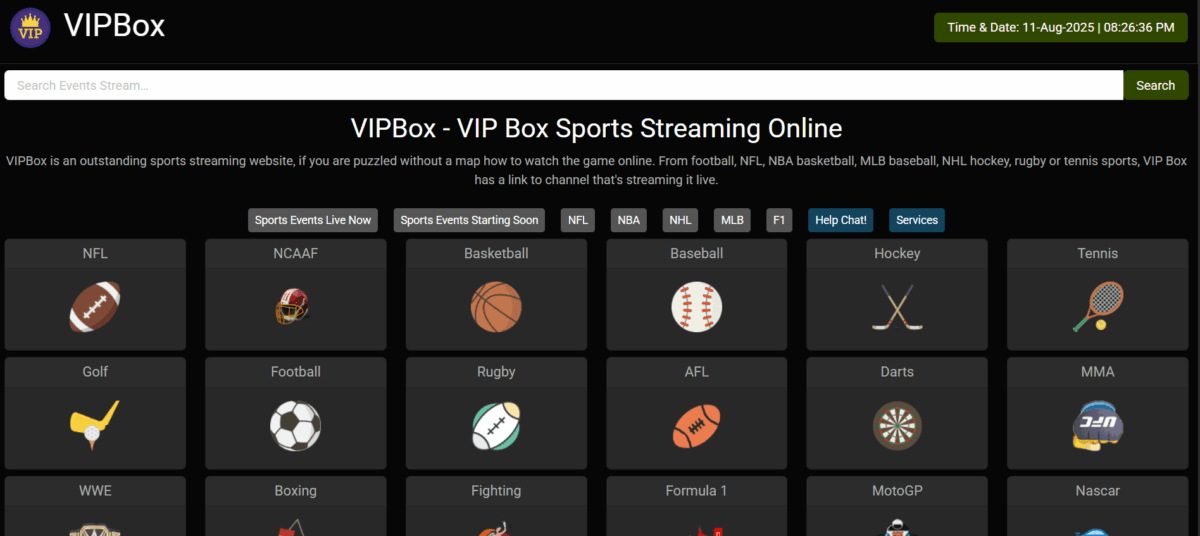Click the Tennis category heading
The height and width of the screenshot is (536, 1200).
pyautogui.click(x=1098, y=253)
